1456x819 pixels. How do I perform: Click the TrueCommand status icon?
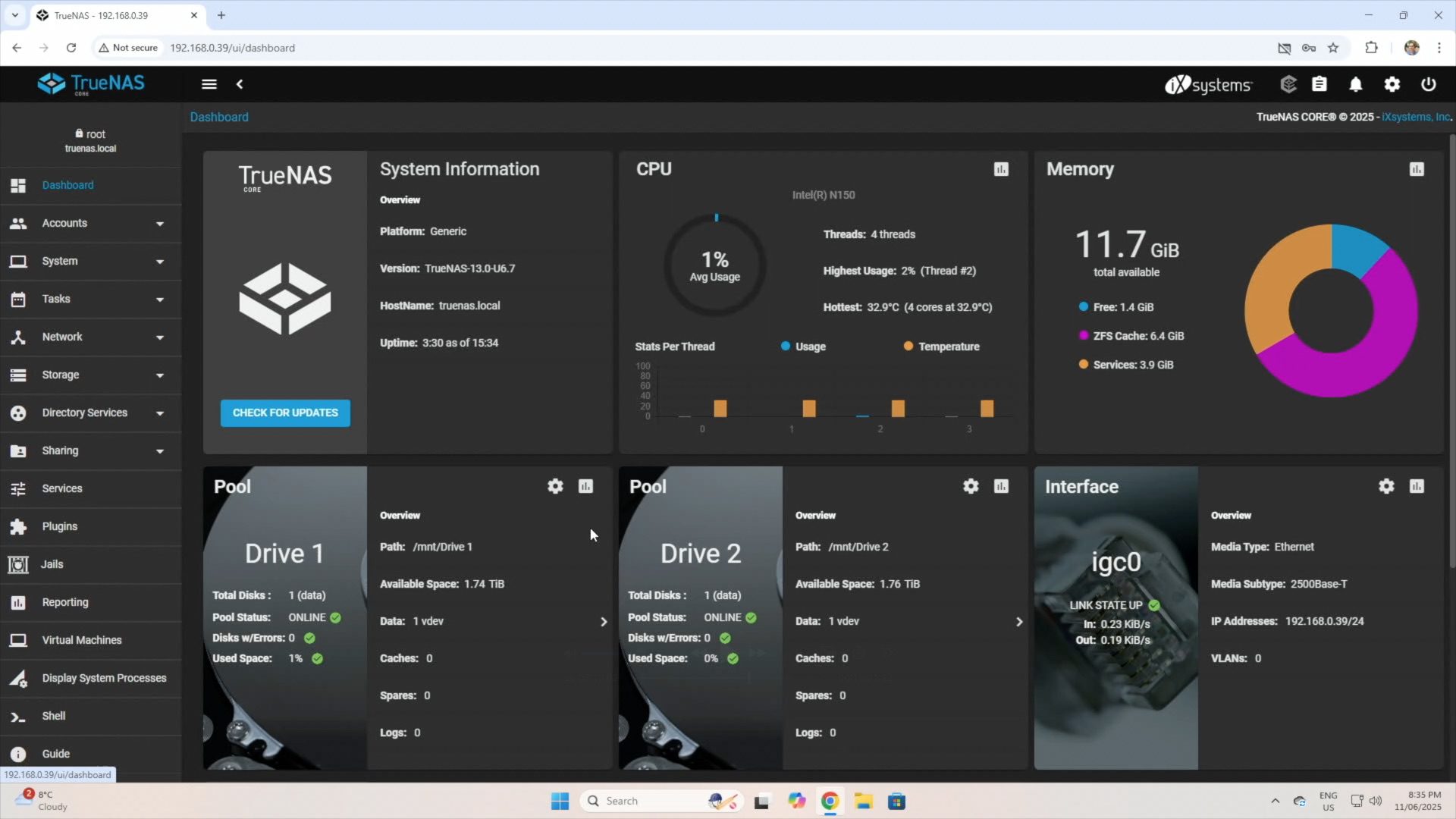click(x=1288, y=84)
